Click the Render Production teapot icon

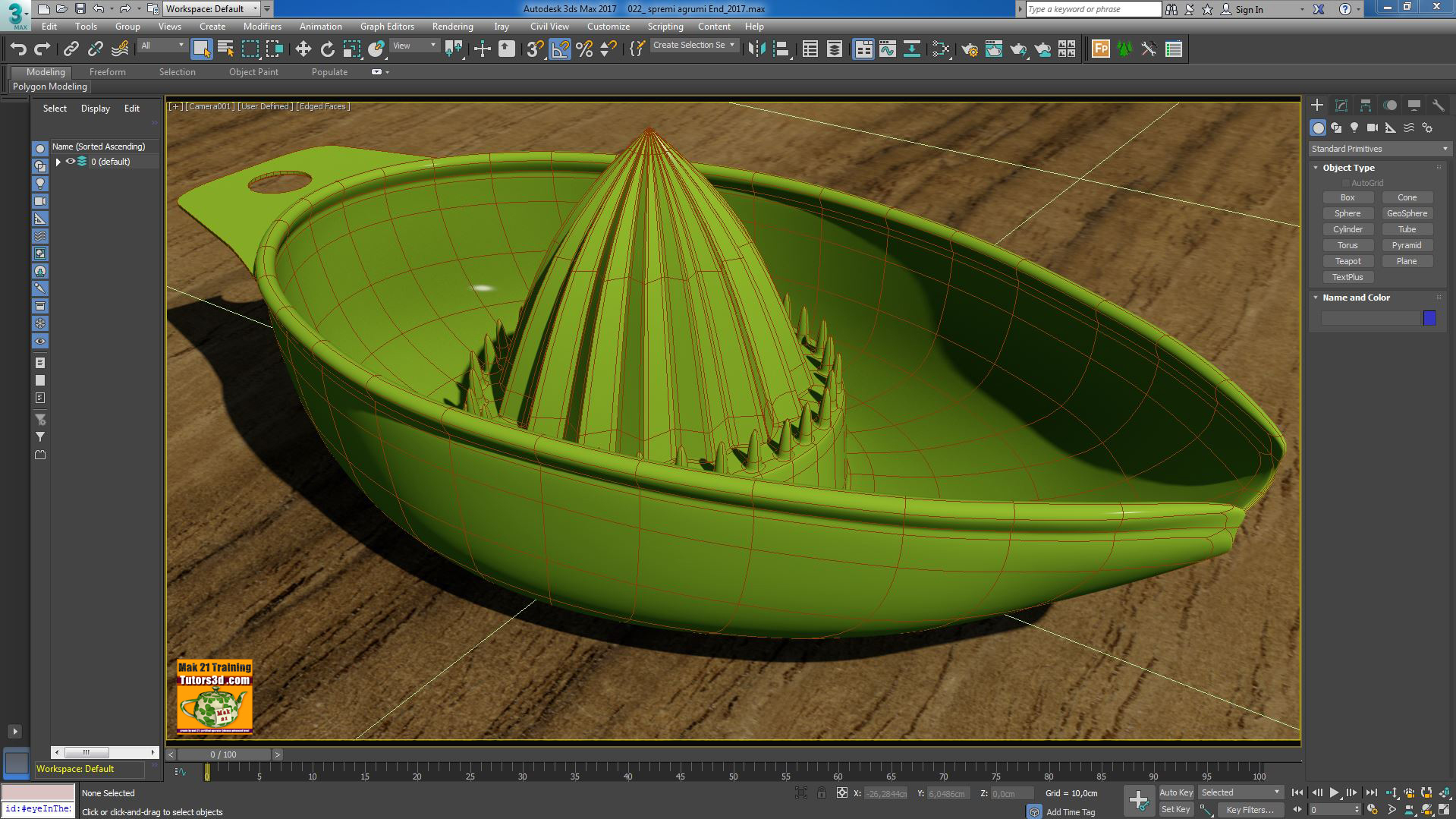coord(1019,48)
